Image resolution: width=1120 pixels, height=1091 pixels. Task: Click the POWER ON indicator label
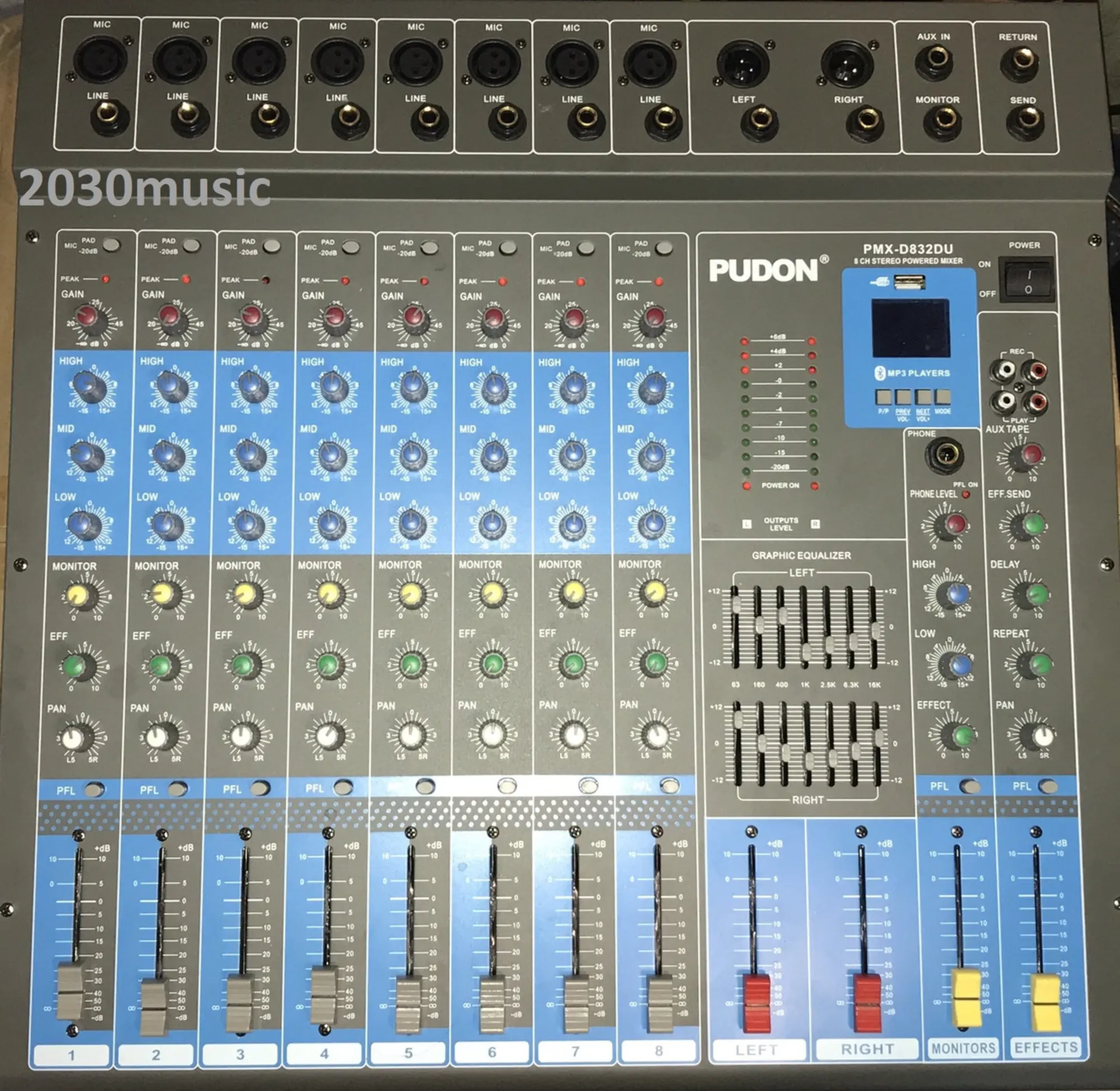tap(780, 486)
